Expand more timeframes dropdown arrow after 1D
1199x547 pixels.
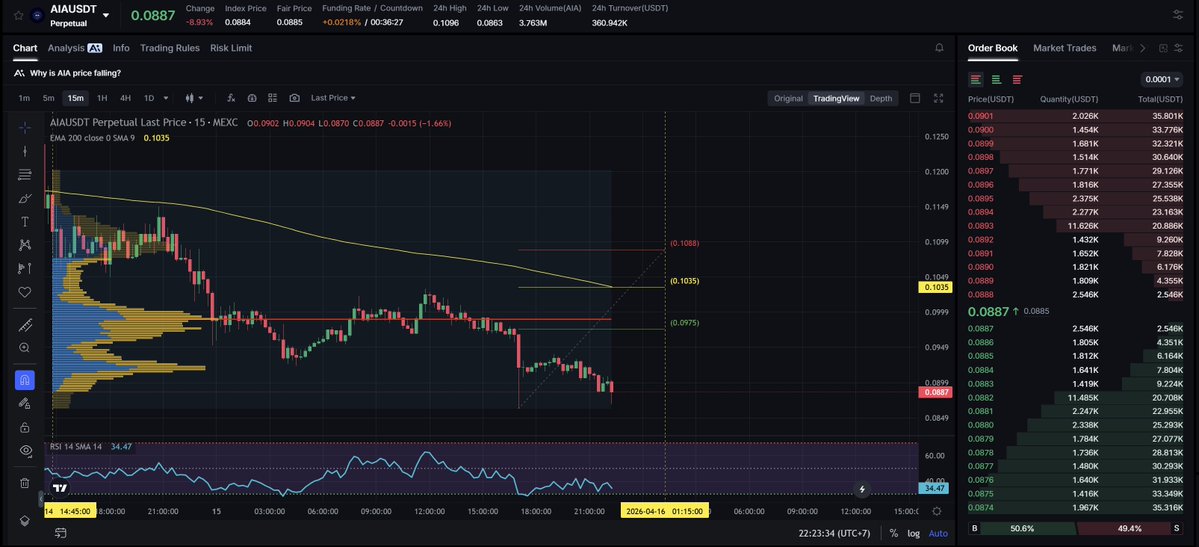pos(166,98)
